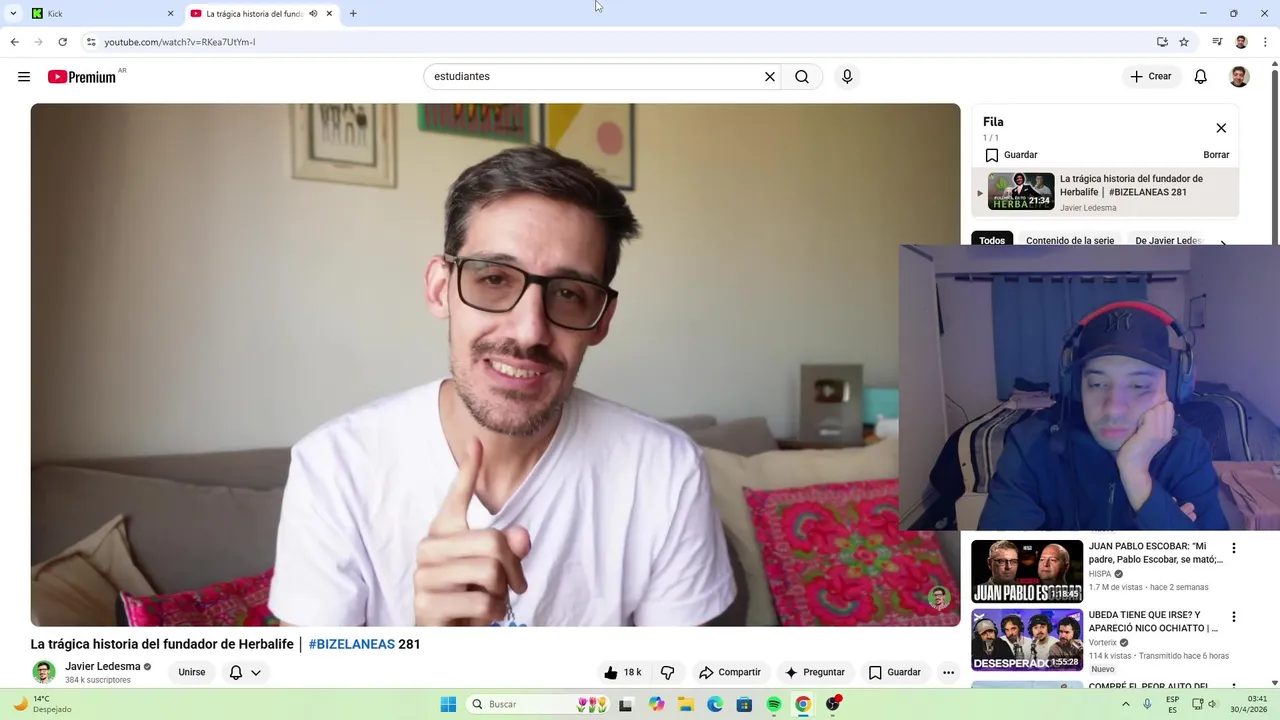Open Chrome tab search dropdown
Image resolution: width=1280 pixels, height=720 pixels.
point(13,14)
